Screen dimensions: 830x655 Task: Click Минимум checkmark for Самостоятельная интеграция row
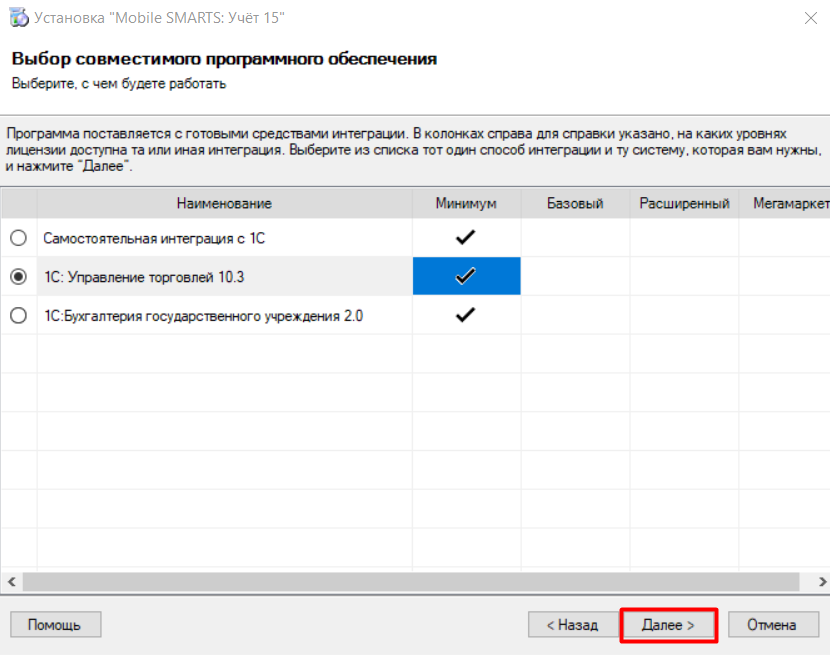click(x=466, y=237)
